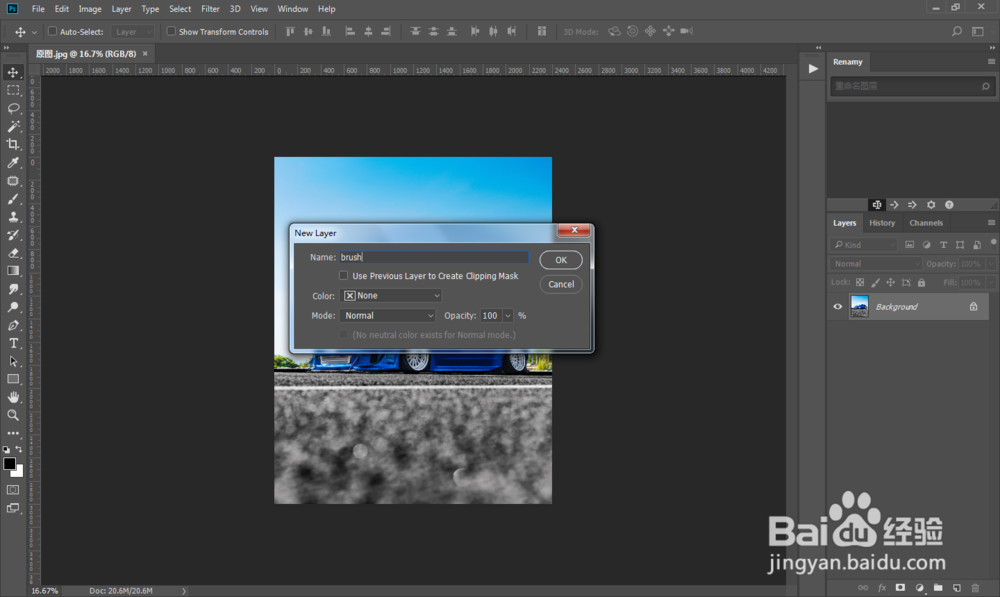
Task: Select the Eraser tool
Action: tap(13, 253)
